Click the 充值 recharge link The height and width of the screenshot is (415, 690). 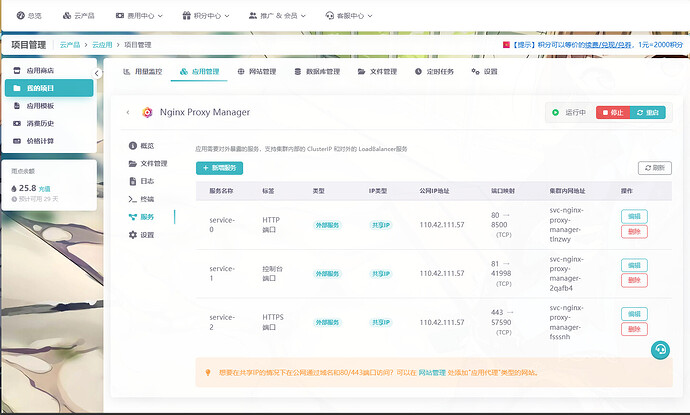pyautogui.click(x=44, y=187)
